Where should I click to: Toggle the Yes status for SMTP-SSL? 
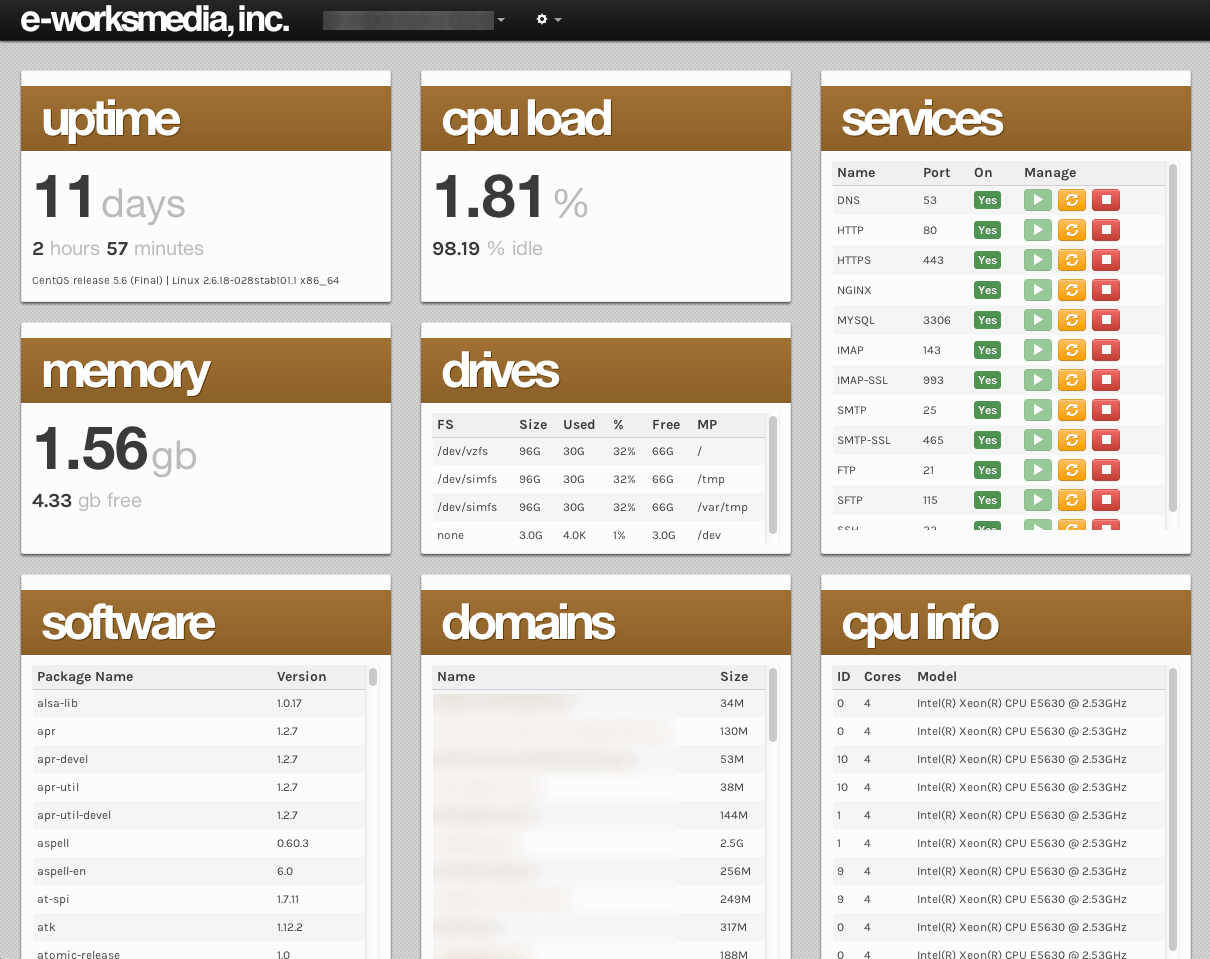coord(987,440)
